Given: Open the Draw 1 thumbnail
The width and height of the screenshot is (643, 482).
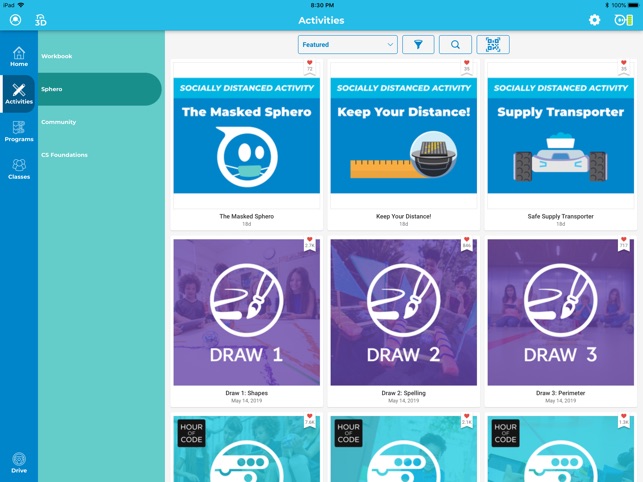Looking at the screenshot, I should point(246,312).
